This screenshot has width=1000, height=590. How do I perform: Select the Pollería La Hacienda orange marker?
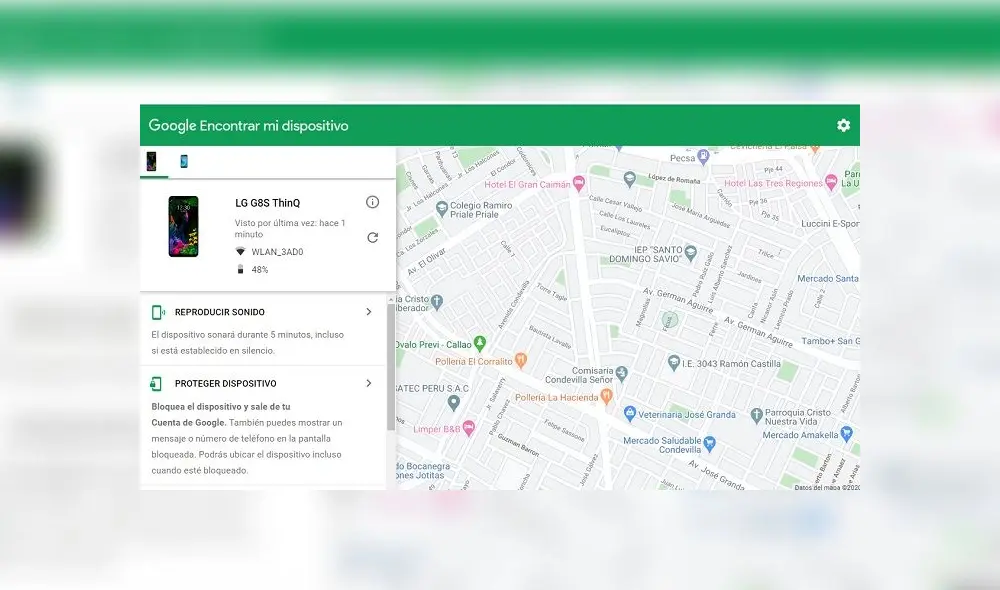606,398
